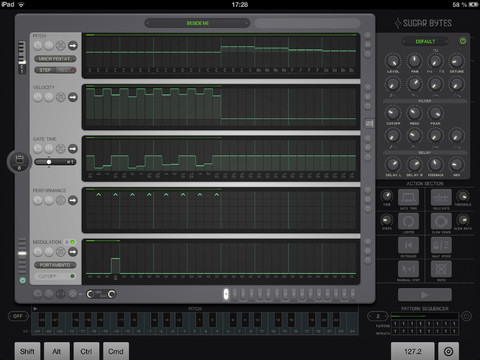Click the DELAY L knob
The height and width of the screenshot is (360, 480).
tap(393, 165)
